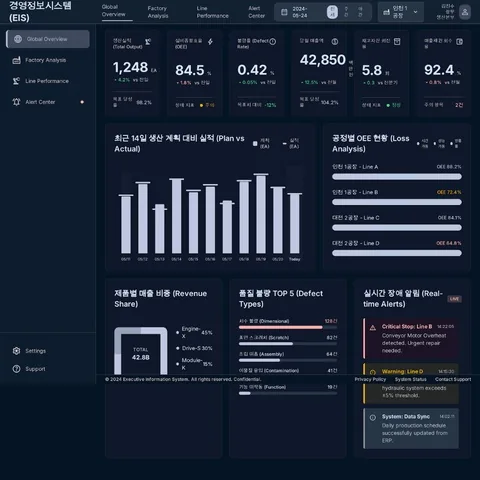The height and width of the screenshot is (480, 480).
Task: Click the lightning bolt icon on OEE card
Action: [x=210, y=42]
